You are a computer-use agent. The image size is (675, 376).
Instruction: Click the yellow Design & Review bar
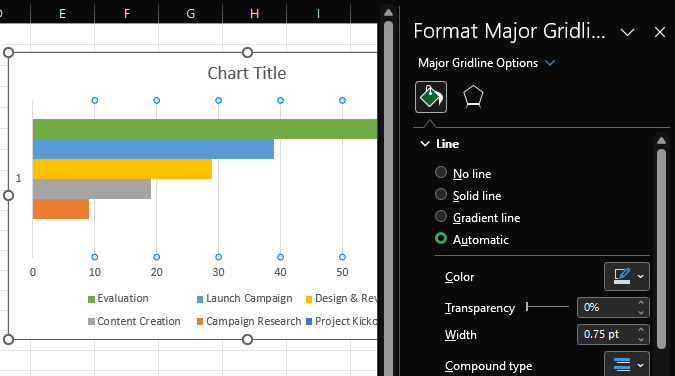122,169
